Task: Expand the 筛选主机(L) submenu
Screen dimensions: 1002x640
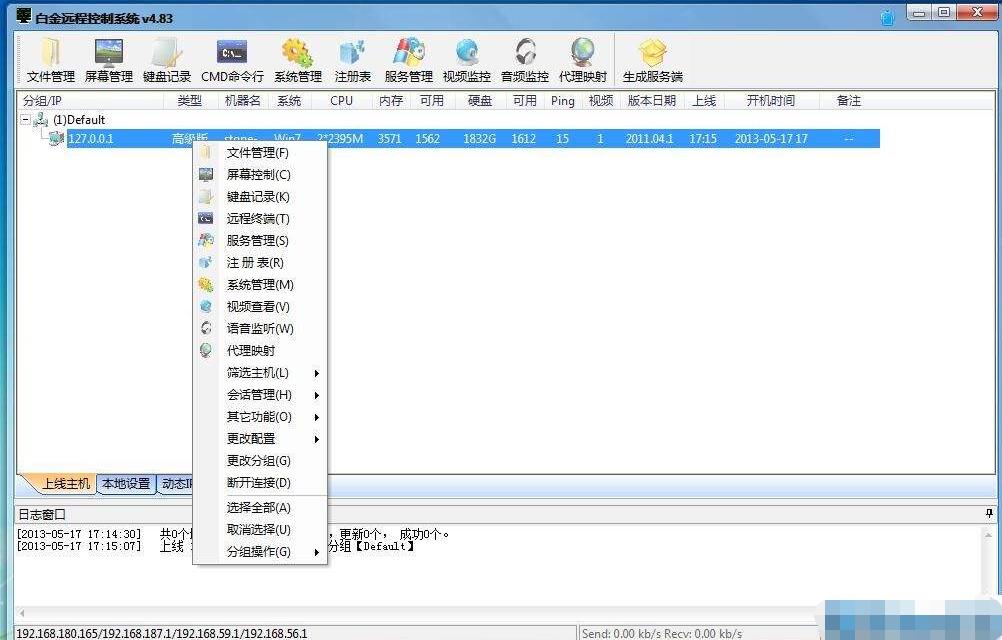Action: [260, 373]
